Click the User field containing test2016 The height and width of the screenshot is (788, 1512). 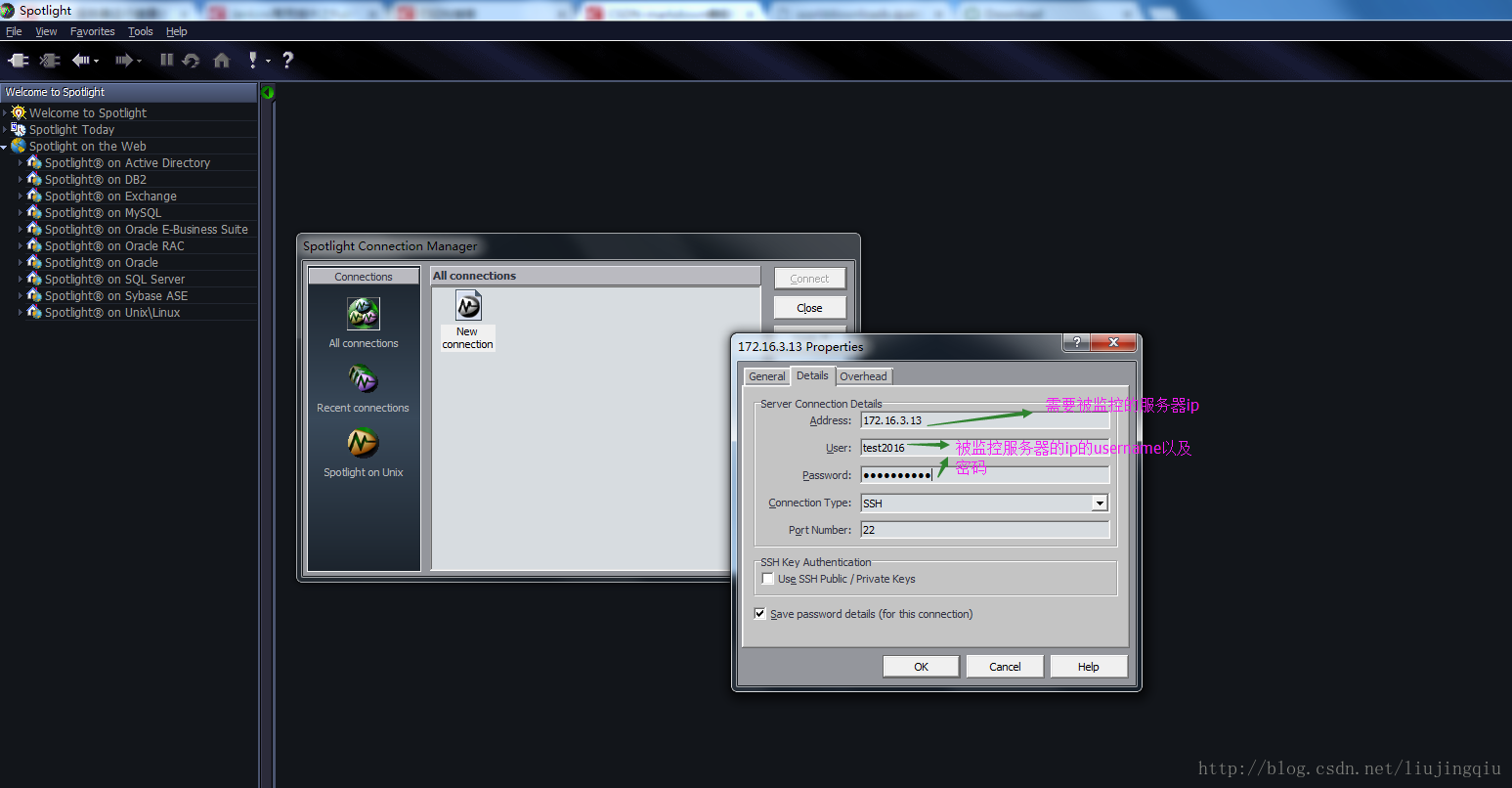985,448
